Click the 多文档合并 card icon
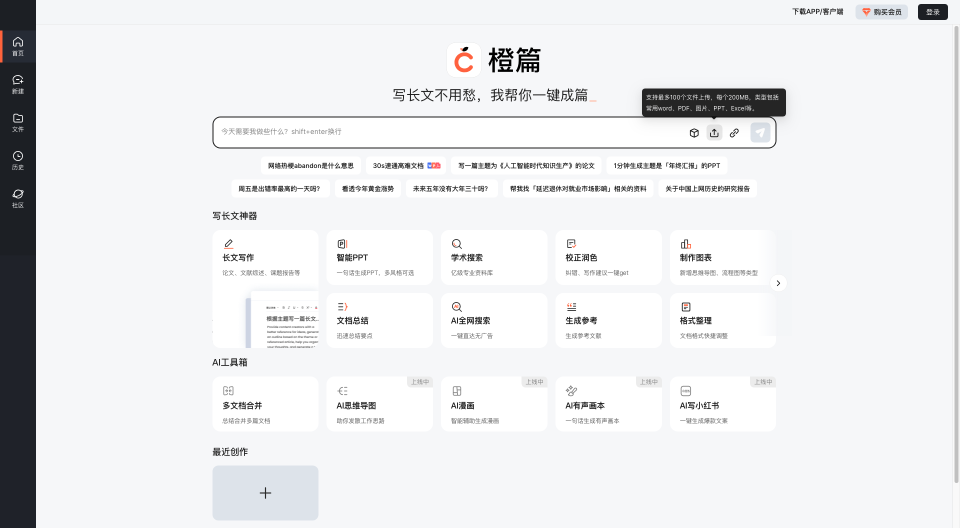 pyautogui.click(x=228, y=391)
